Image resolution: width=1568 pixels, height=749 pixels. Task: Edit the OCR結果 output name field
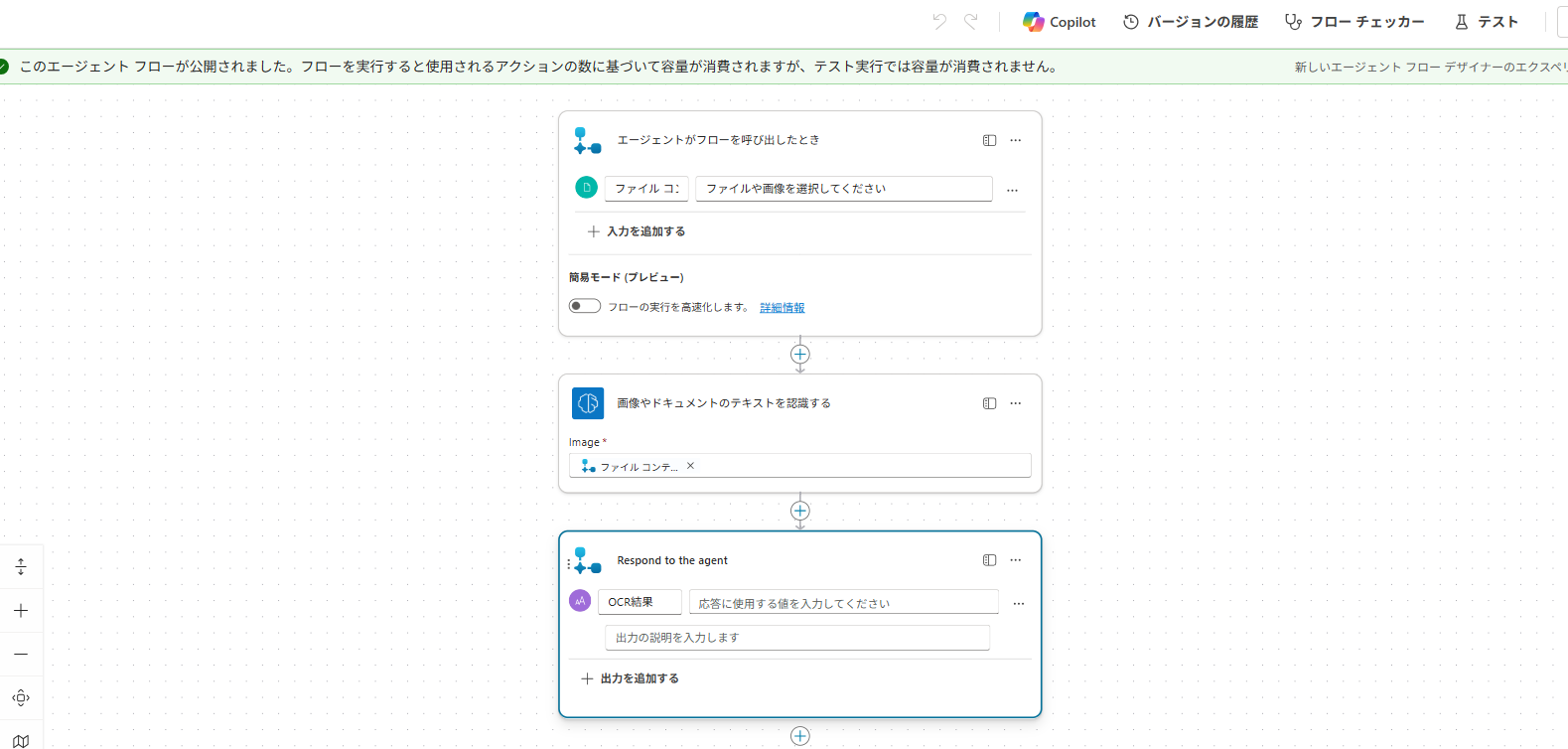click(640, 602)
